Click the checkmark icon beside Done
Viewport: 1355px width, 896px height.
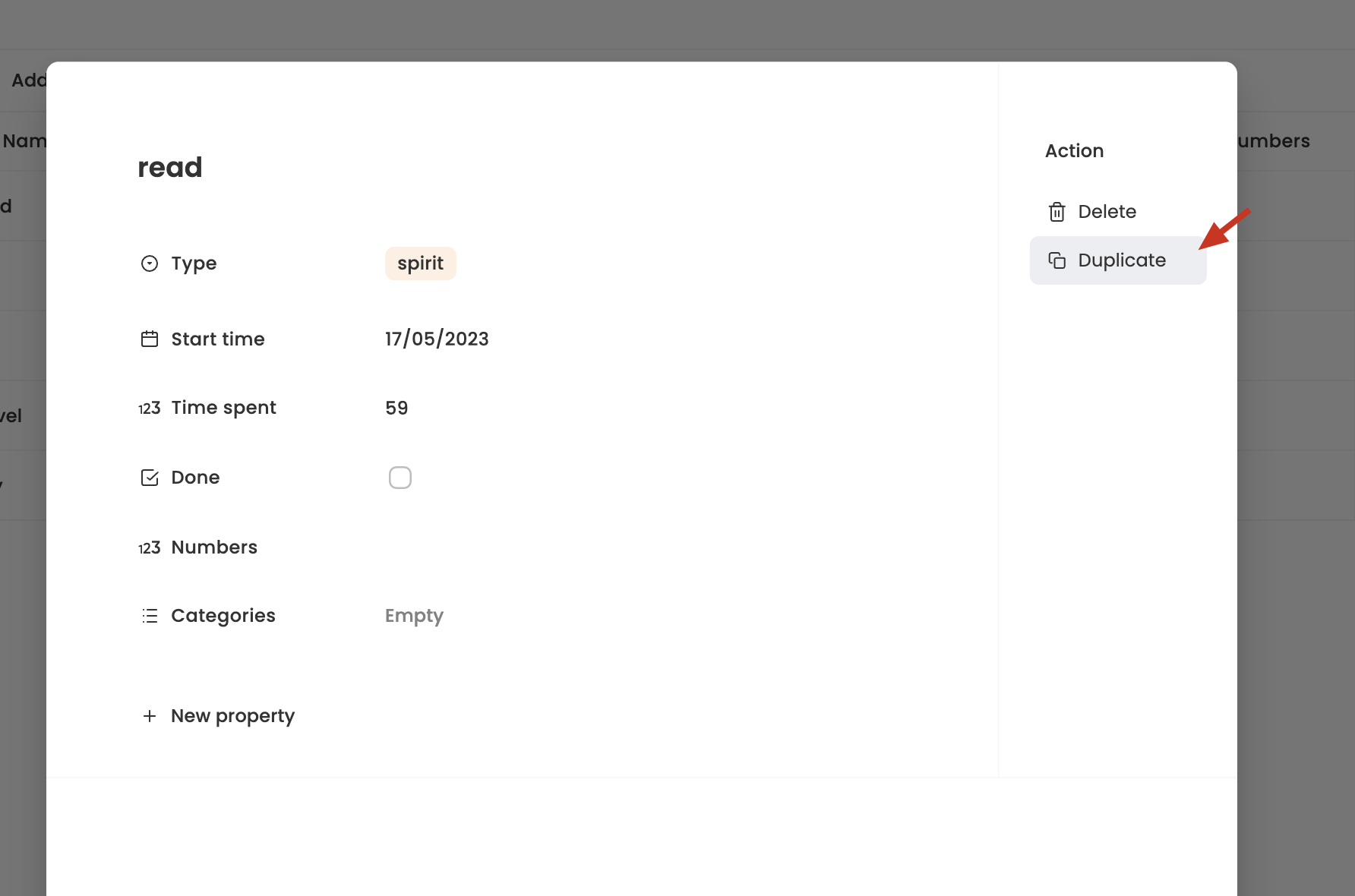(150, 477)
